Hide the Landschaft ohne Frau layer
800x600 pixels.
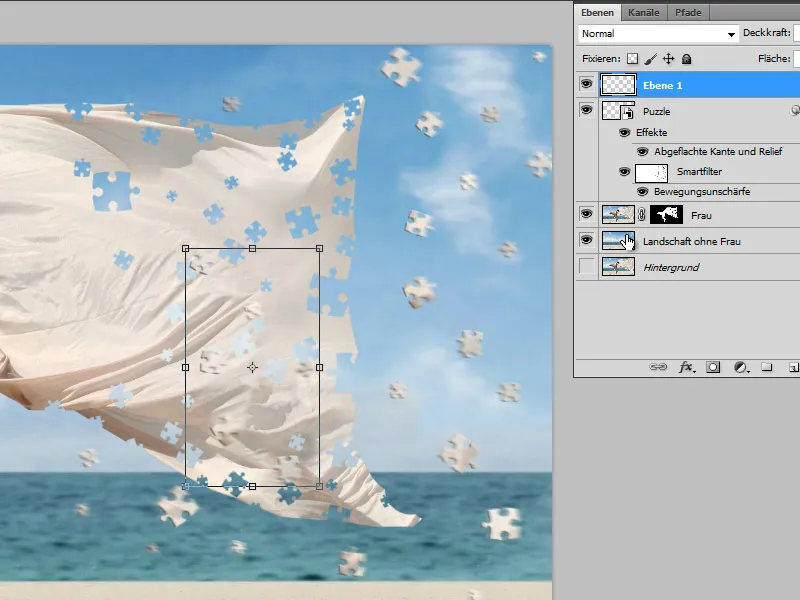coord(587,240)
